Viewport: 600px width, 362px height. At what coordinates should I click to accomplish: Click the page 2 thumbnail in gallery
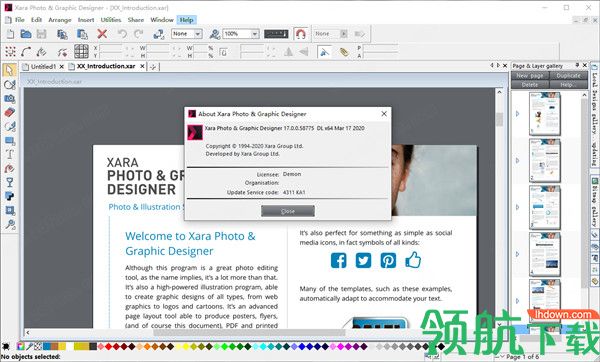[x=545, y=160]
